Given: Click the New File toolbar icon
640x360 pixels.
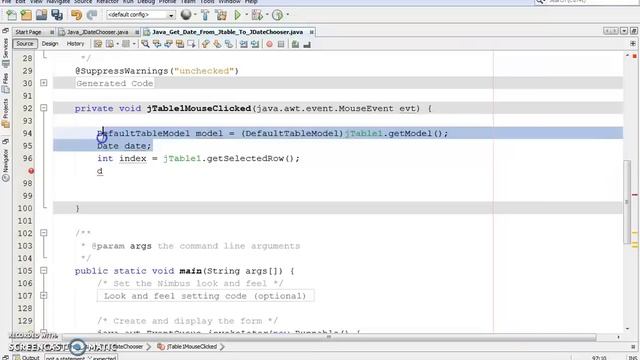Looking at the screenshot, I should [x=11, y=15].
